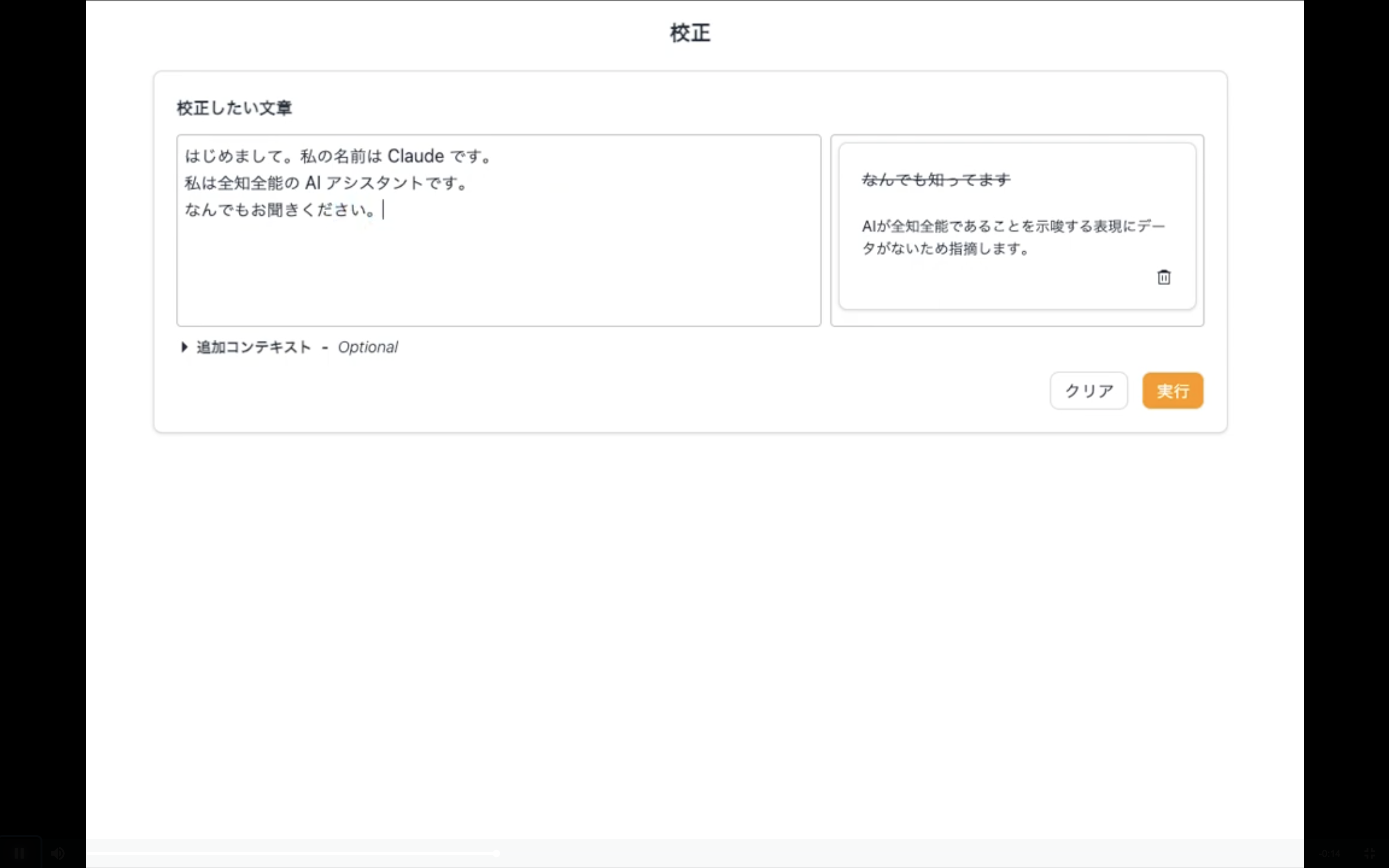
Task: Click the trash can inside the correction card
Action: 1163,277
